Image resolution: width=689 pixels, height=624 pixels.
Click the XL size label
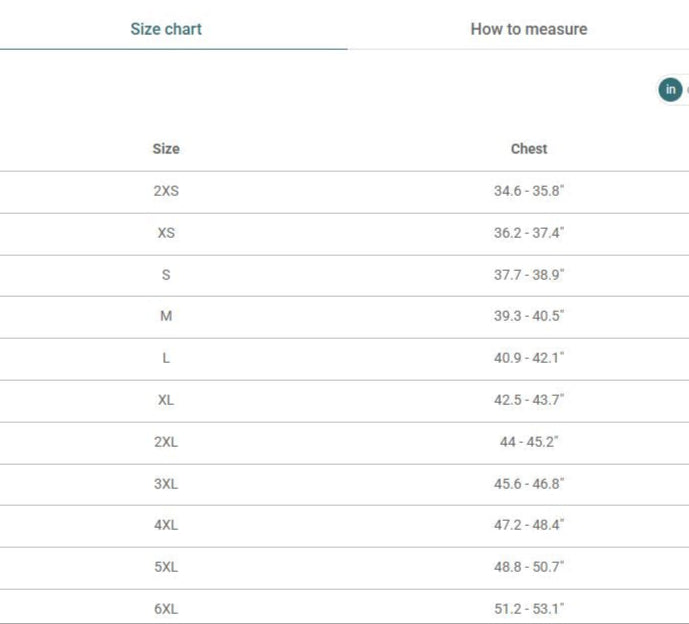pos(166,400)
